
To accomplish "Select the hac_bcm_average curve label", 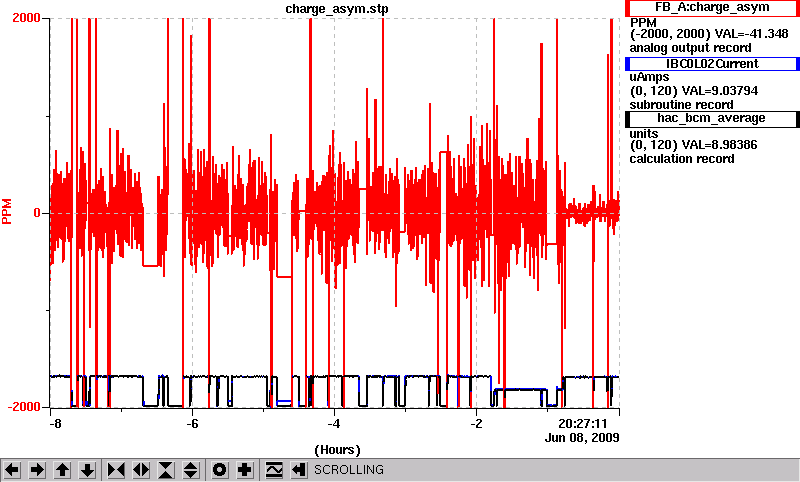I will 712,118.
